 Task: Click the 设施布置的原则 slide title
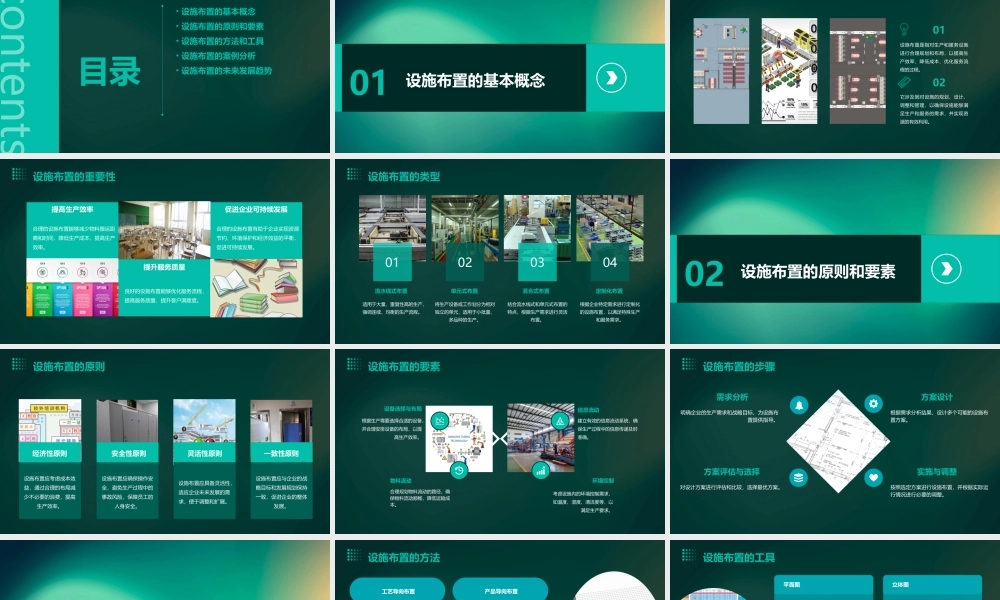(69, 367)
